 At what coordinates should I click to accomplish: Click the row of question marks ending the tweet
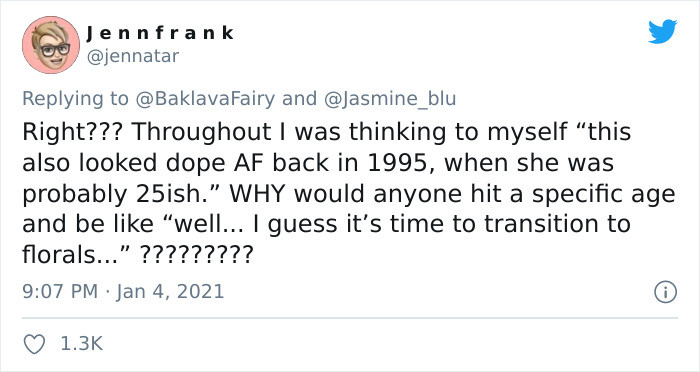click(197, 255)
